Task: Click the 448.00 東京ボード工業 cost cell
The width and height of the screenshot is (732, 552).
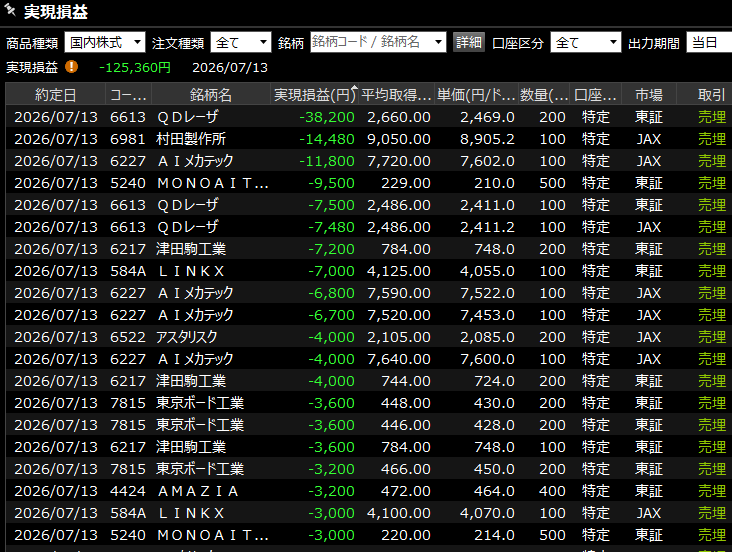Action: click(x=406, y=403)
